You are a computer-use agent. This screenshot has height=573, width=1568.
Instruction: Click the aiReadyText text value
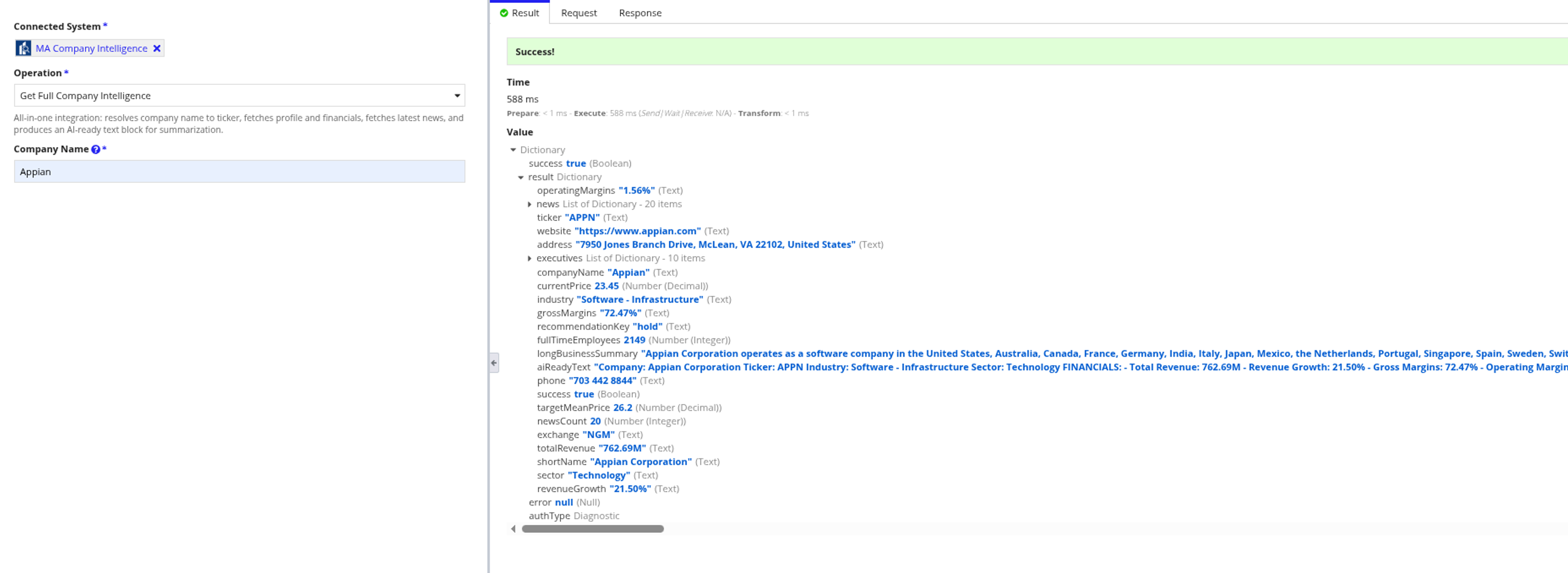coord(1080,367)
